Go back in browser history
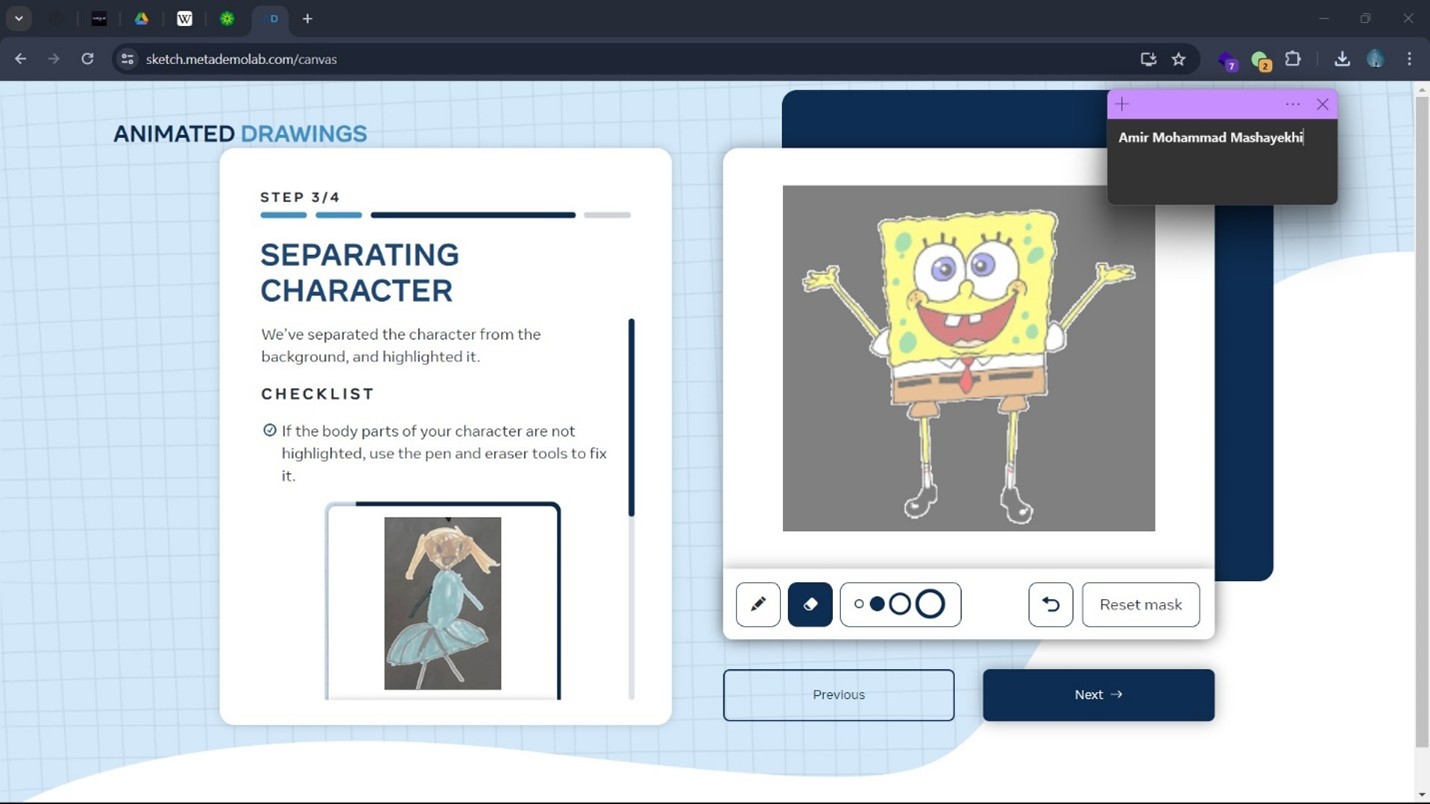Viewport: 1430px width, 804px height. [x=21, y=59]
